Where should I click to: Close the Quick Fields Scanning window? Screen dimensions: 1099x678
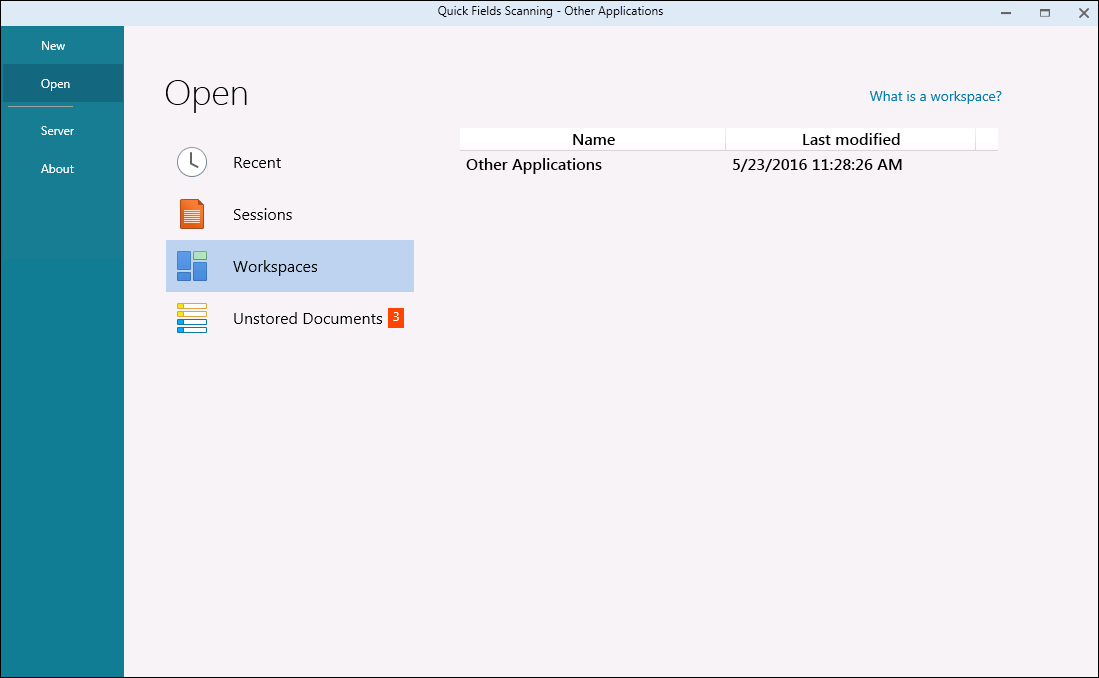click(1083, 13)
